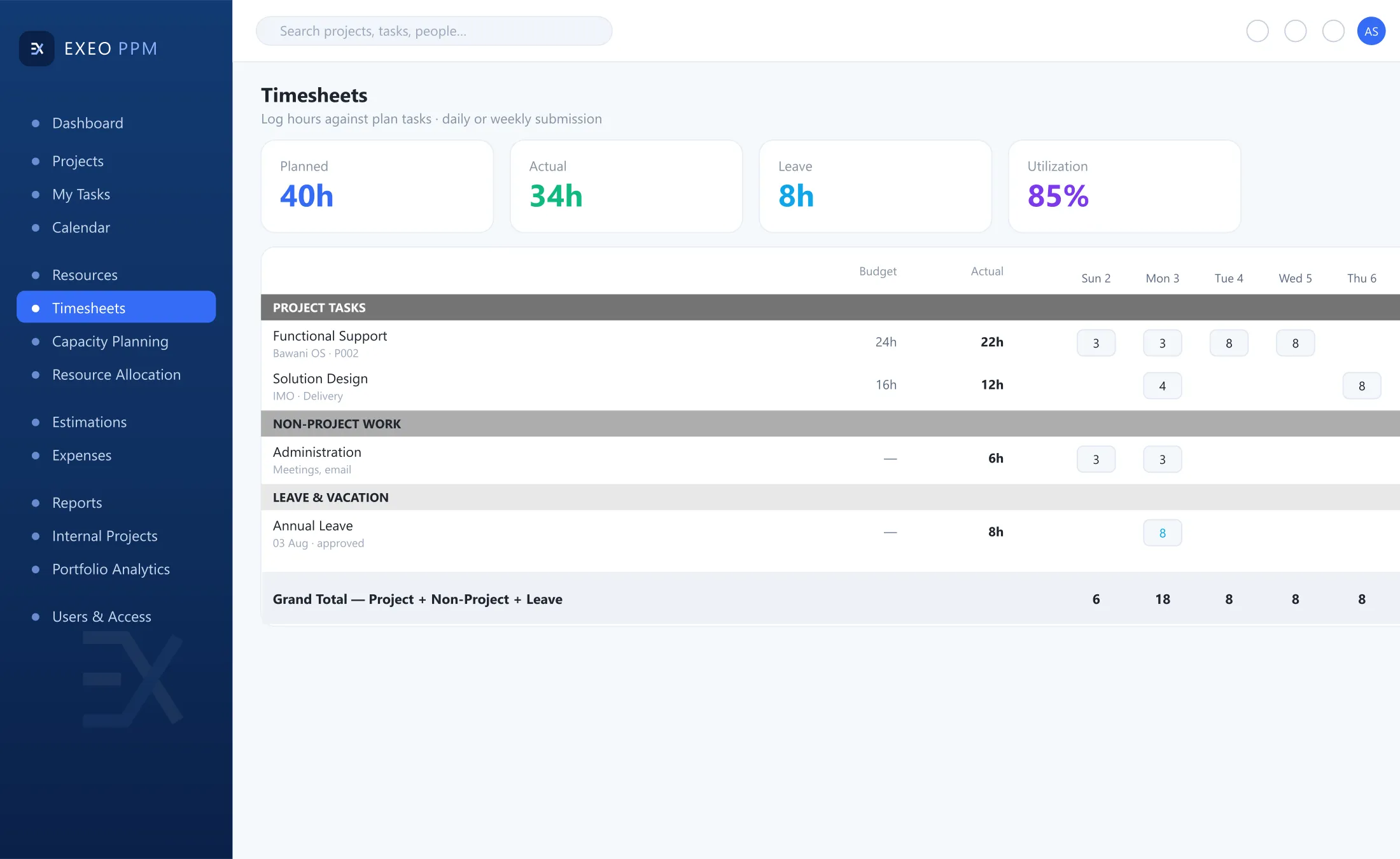The image size is (1400, 859).
Task: Focus the search projects, tasks, people field
Action: tap(434, 31)
